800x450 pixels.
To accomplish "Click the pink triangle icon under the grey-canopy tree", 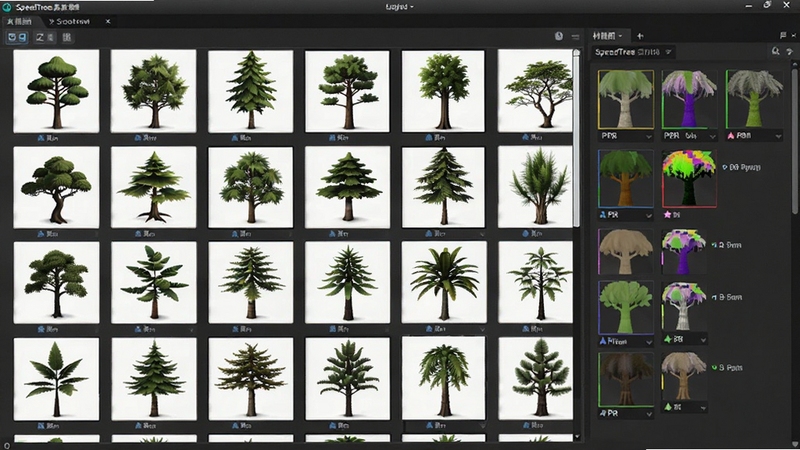I will [x=731, y=136].
